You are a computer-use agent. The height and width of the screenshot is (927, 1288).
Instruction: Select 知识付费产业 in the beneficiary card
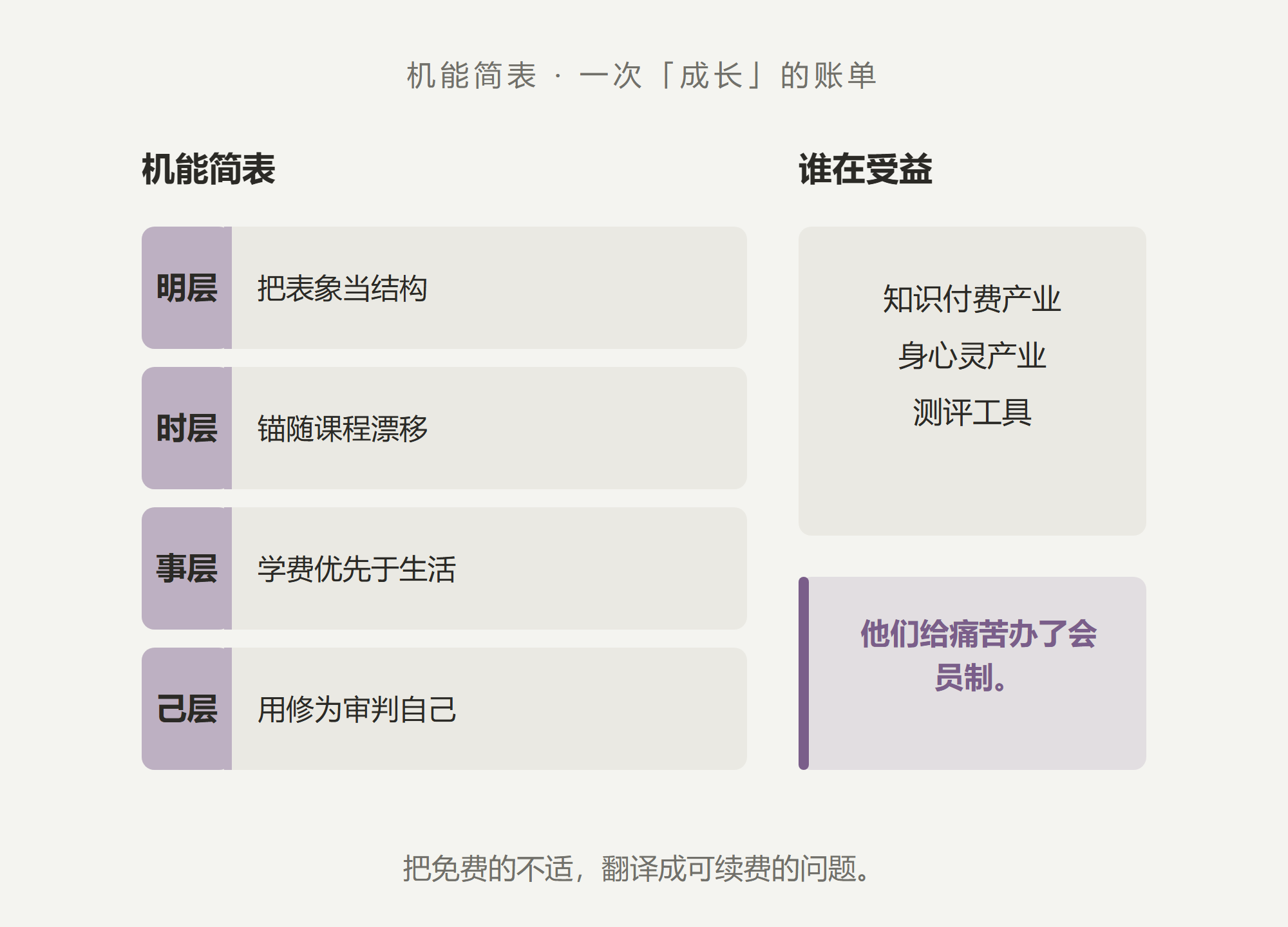972,299
